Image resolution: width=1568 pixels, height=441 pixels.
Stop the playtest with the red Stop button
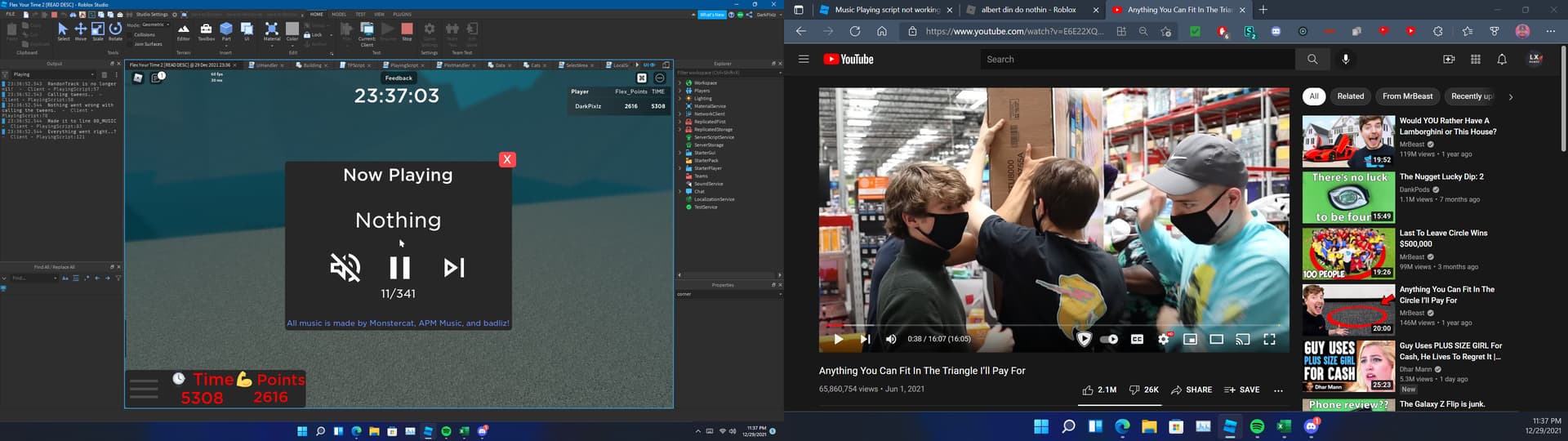click(407, 31)
